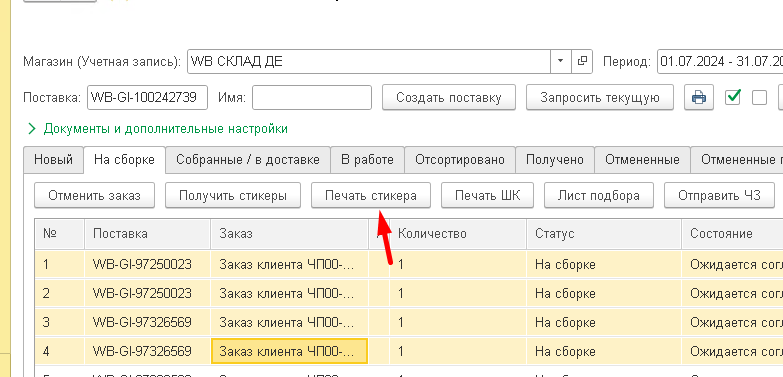Click quantity 1 in row 2
Viewport: 783px width, 377px height.
tap(458, 293)
